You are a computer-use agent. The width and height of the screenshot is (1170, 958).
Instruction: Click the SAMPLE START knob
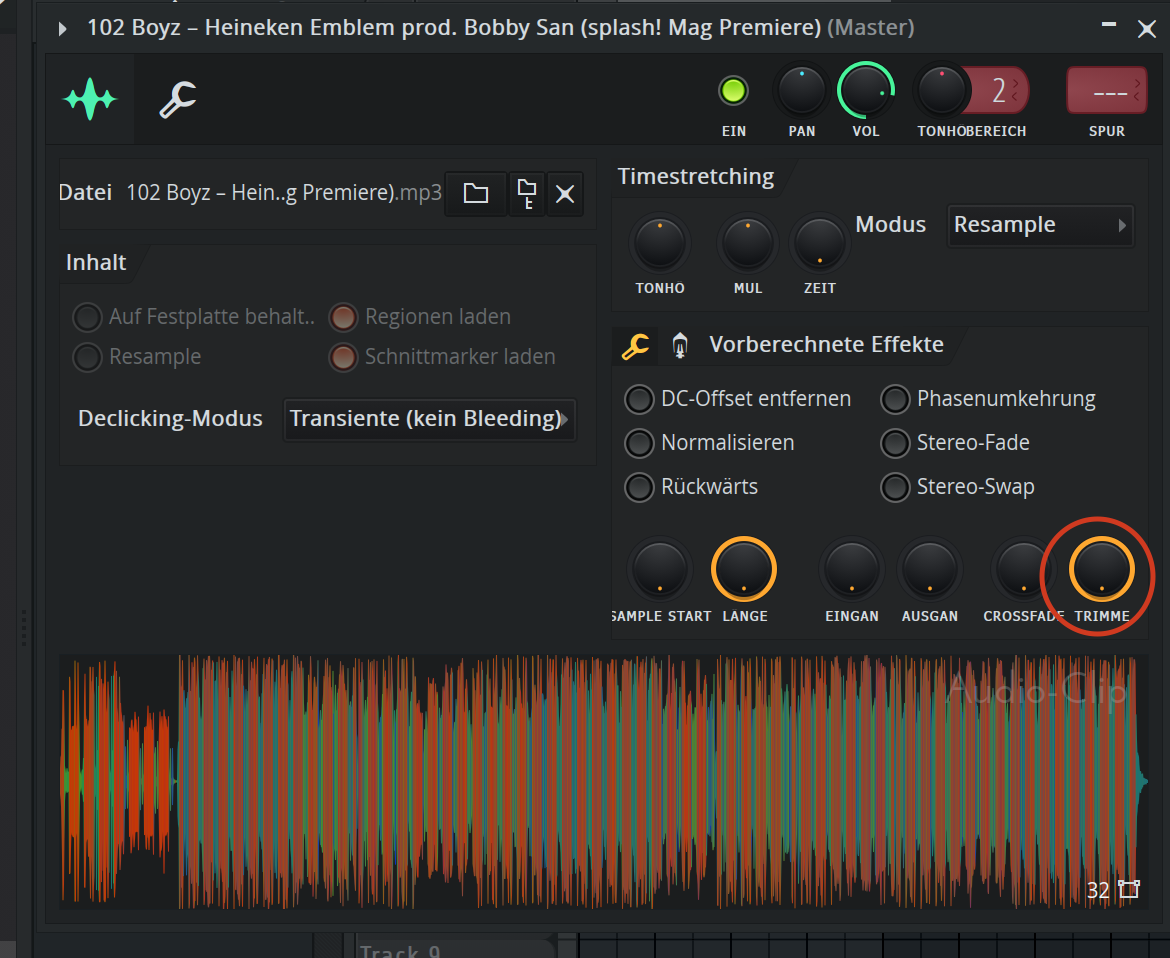[x=660, y=569]
